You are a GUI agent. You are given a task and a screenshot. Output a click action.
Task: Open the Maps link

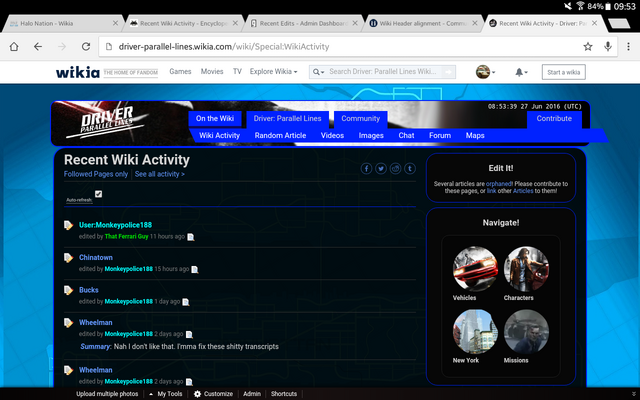point(475,136)
